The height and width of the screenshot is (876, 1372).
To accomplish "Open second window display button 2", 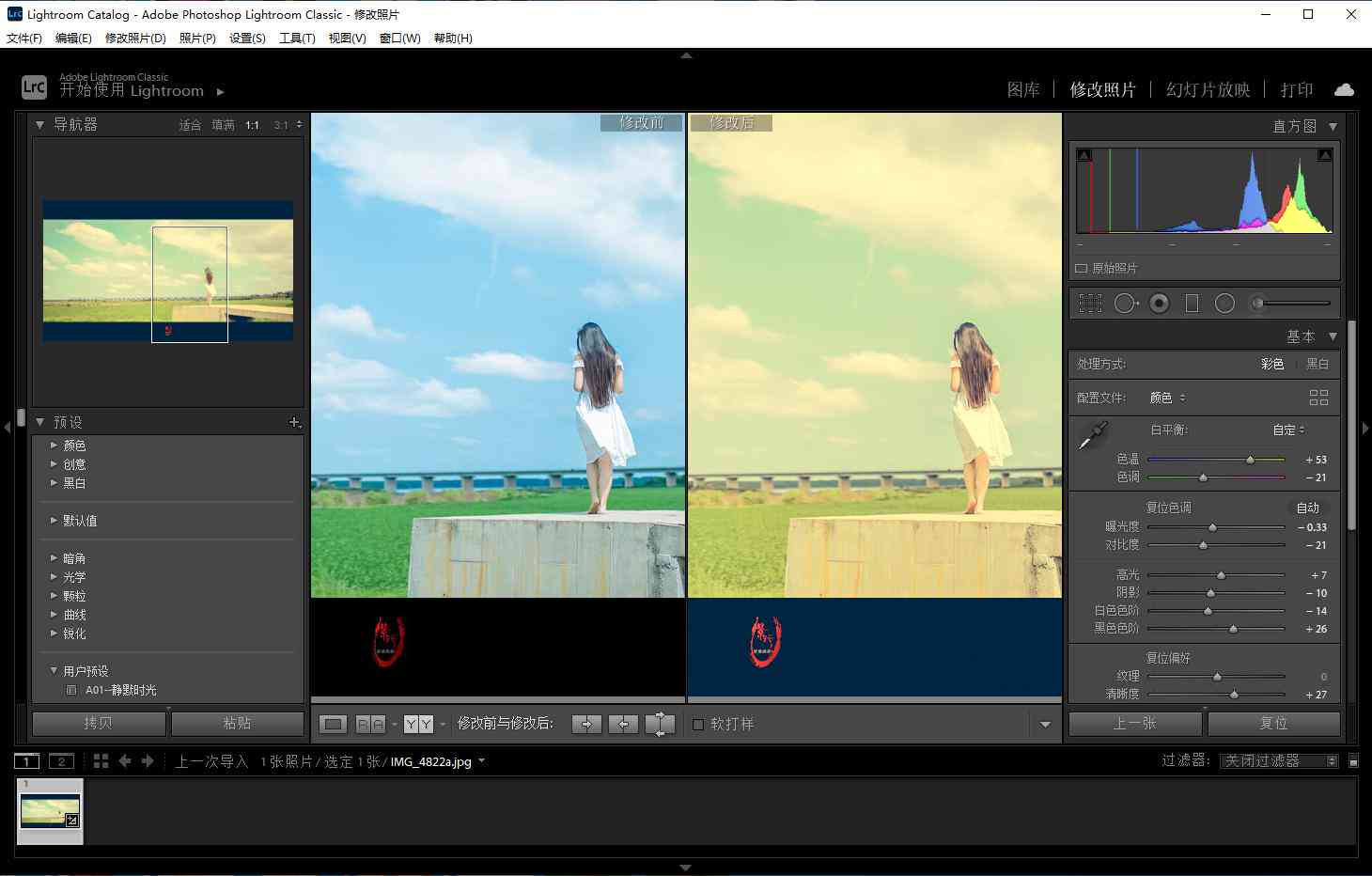I will 61,761.
